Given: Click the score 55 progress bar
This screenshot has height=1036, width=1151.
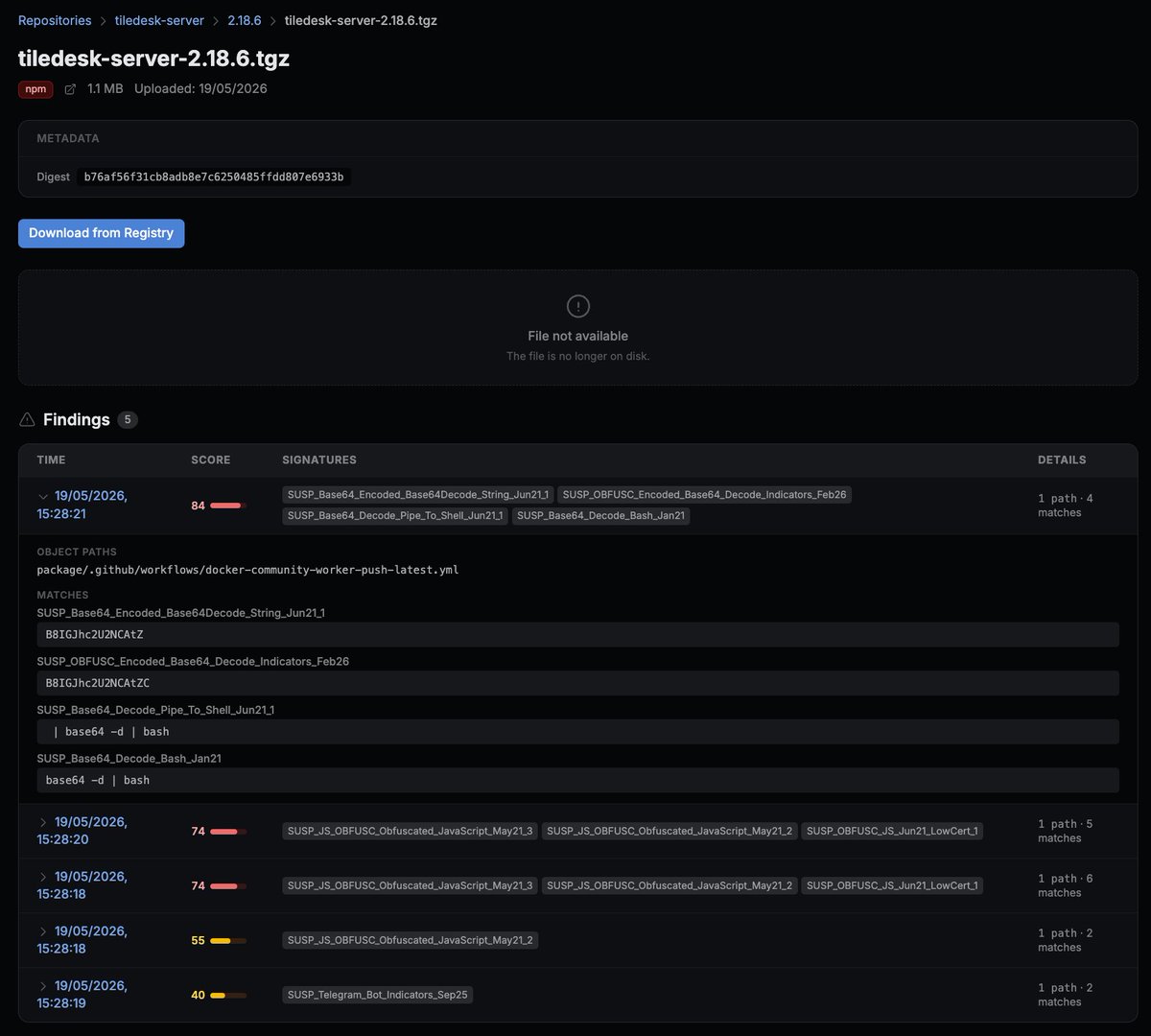Looking at the screenshot, I should [228, 941].
